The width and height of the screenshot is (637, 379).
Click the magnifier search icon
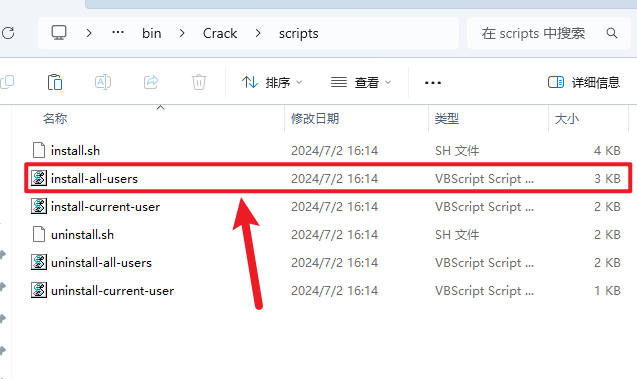(x=612, y=33)
